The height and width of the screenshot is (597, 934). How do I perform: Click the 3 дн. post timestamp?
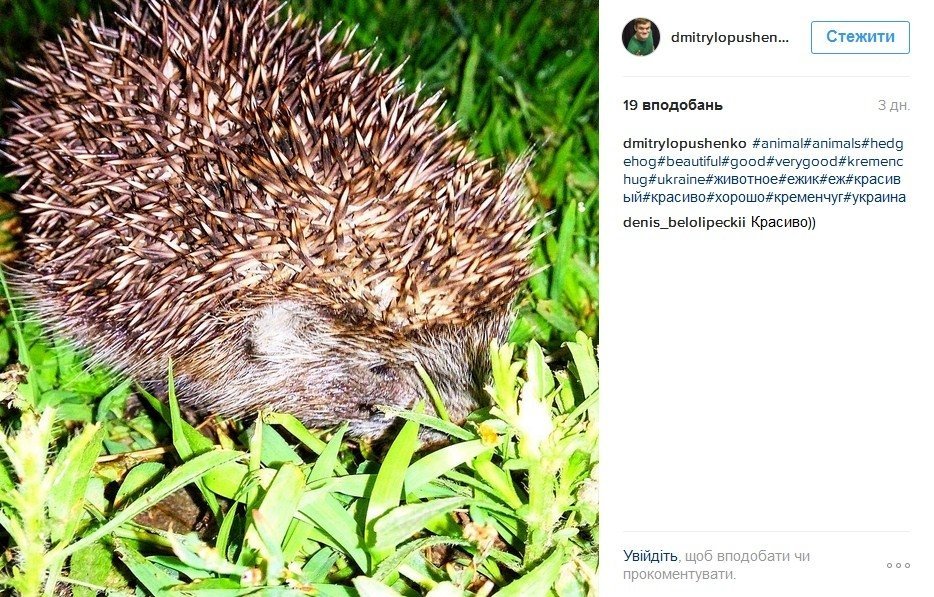coord(893,105)
